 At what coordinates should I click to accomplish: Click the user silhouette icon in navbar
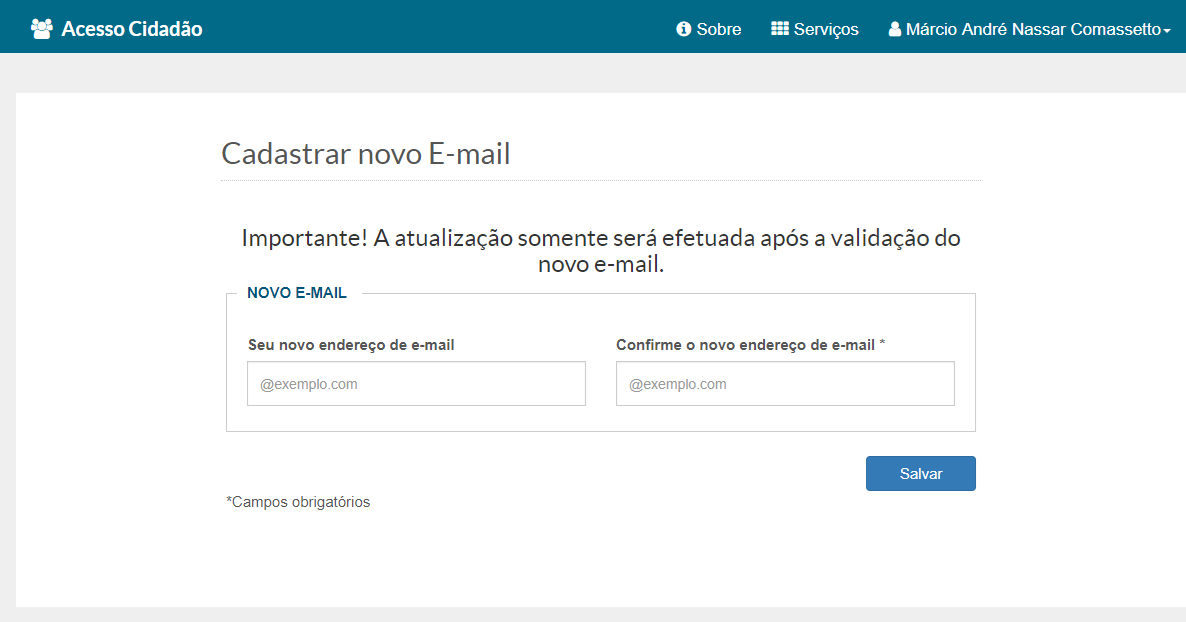coord(895,30)
